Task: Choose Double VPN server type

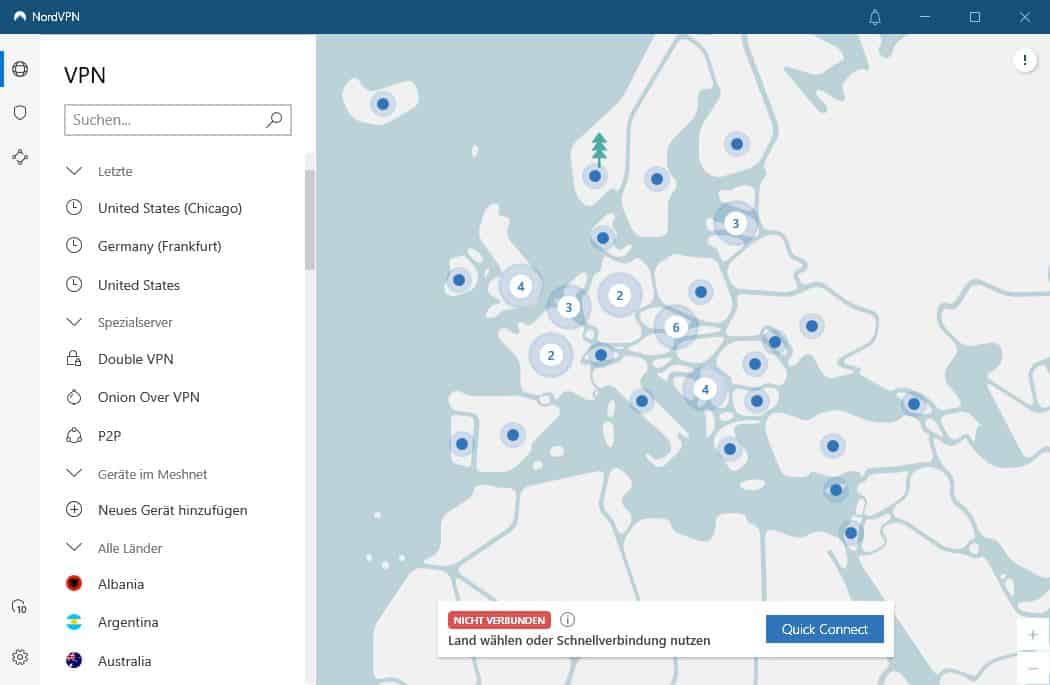Action: coord(135,359)
